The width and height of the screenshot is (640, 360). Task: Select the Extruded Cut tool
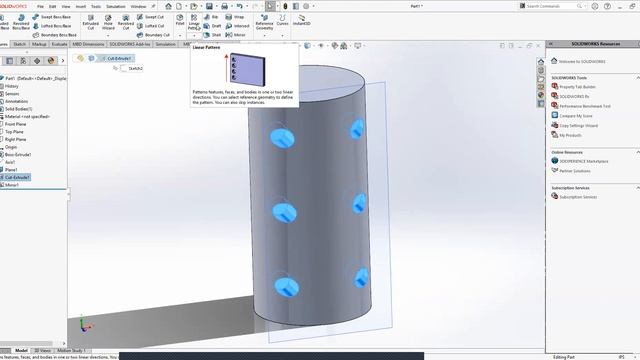91,22
